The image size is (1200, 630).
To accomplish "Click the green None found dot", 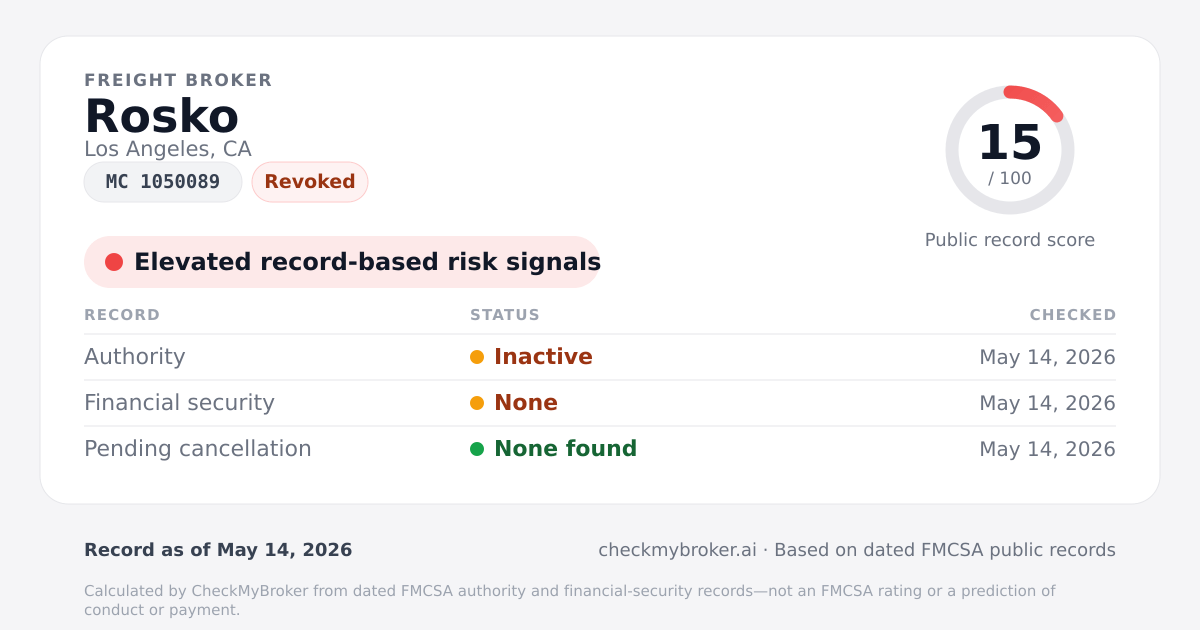I will tap(477, 449).
